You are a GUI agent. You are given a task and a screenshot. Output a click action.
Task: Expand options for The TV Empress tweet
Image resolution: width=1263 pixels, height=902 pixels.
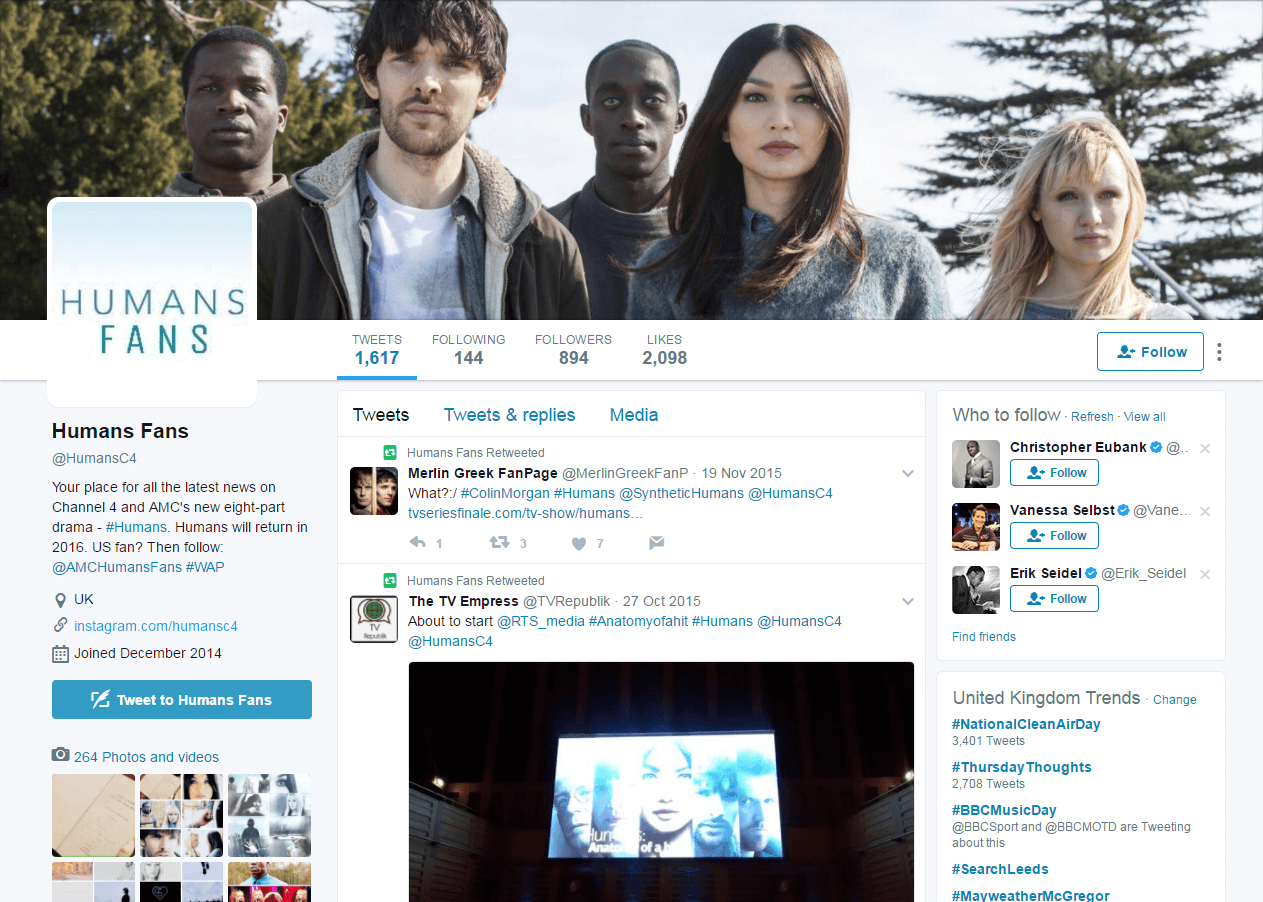[908, 601]
